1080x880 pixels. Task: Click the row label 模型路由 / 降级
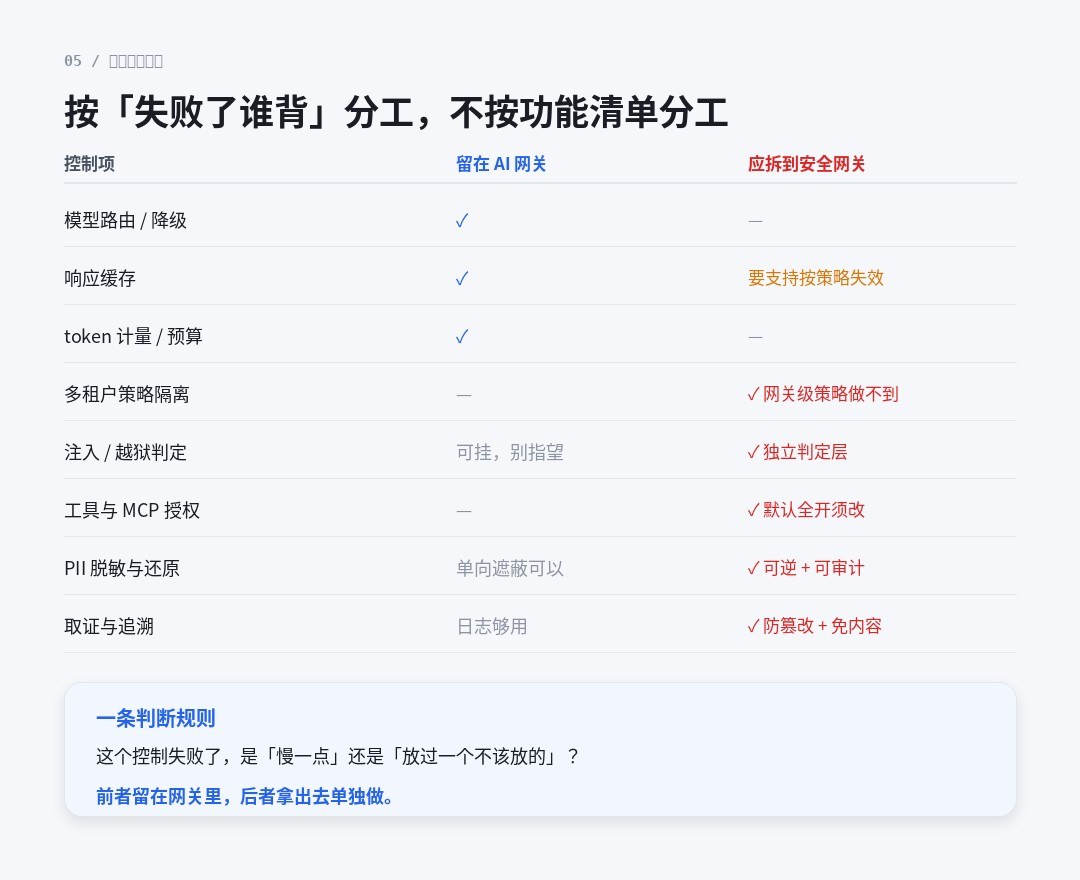coord(125,220)
